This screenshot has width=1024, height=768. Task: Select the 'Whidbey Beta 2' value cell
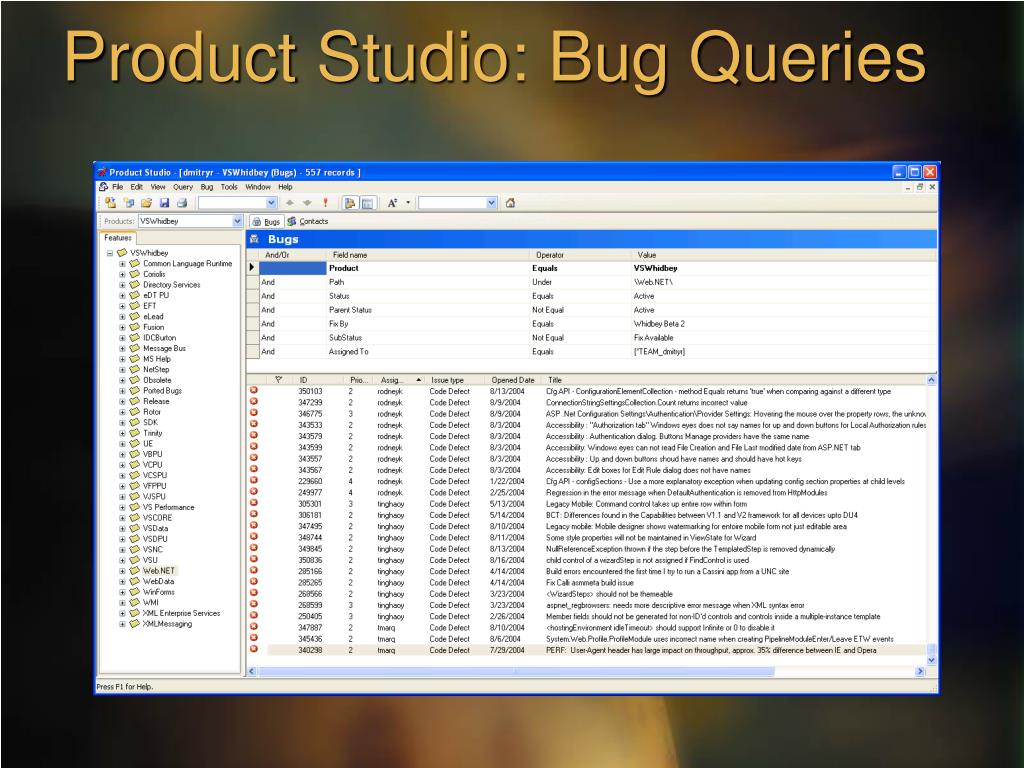coord(783,324)
